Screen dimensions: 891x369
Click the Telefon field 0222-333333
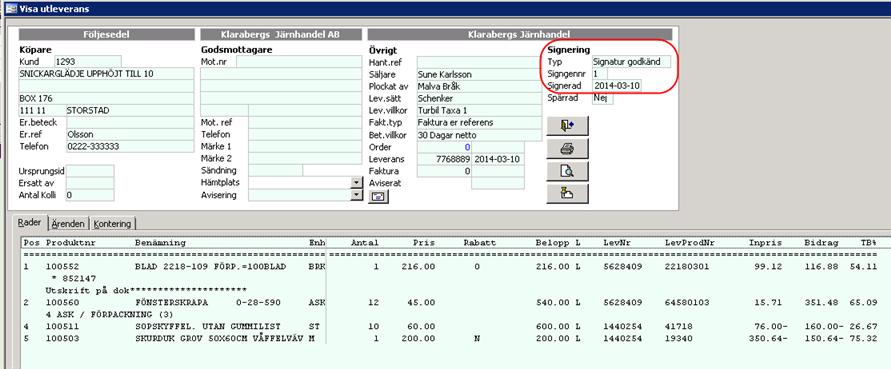pyautogui.click(x=130, y=147)
